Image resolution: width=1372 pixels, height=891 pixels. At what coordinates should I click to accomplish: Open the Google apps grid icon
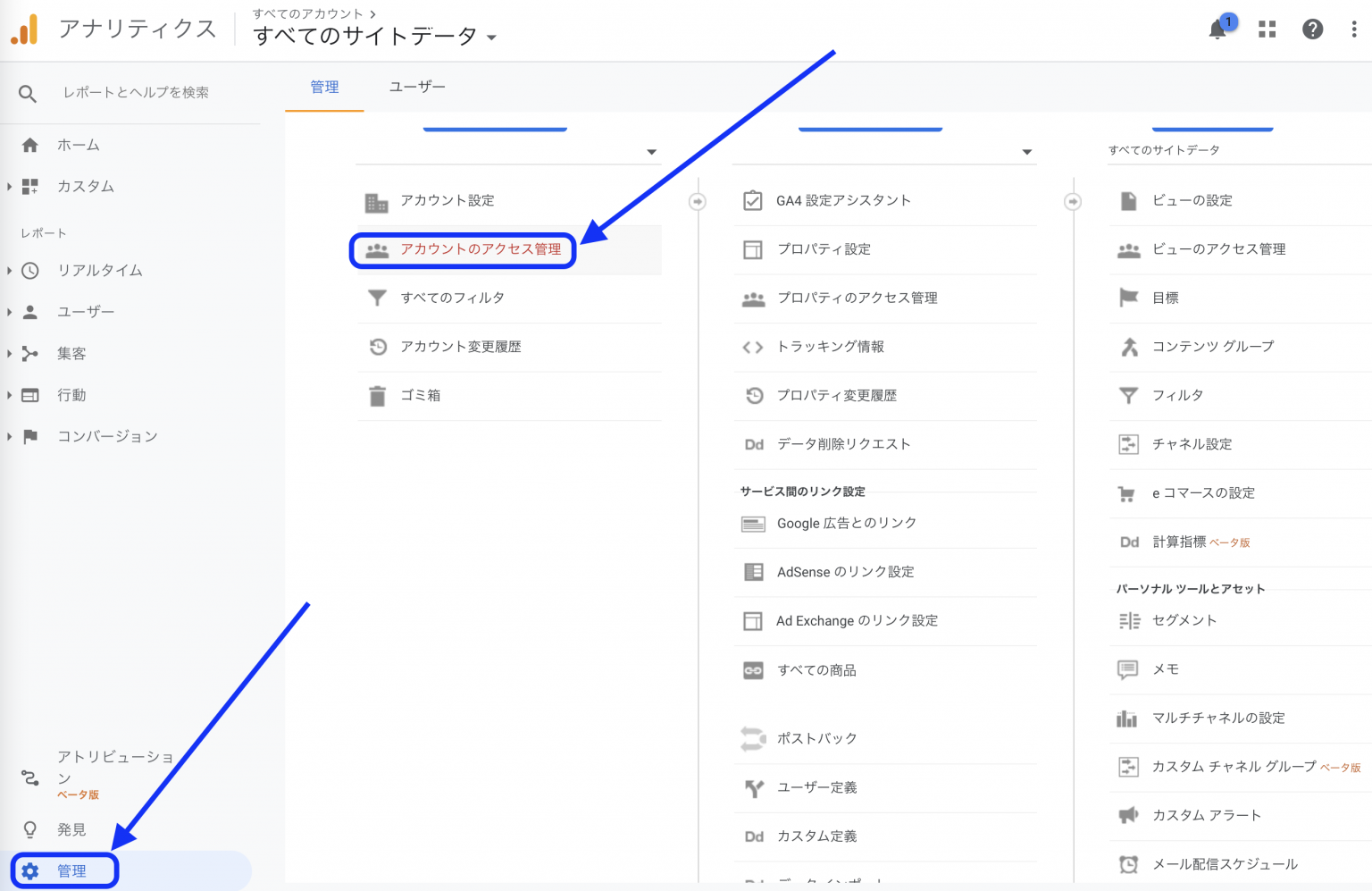tap(1267, 29)
